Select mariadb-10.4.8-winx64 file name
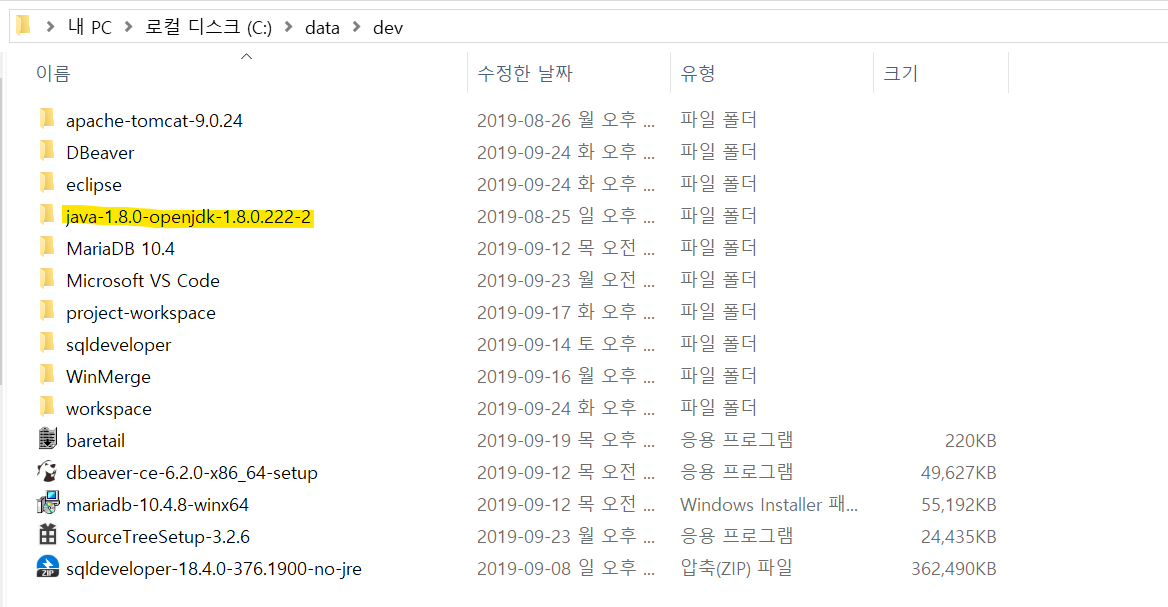Viewport: 1168px width, 607px height. point(157,505)
